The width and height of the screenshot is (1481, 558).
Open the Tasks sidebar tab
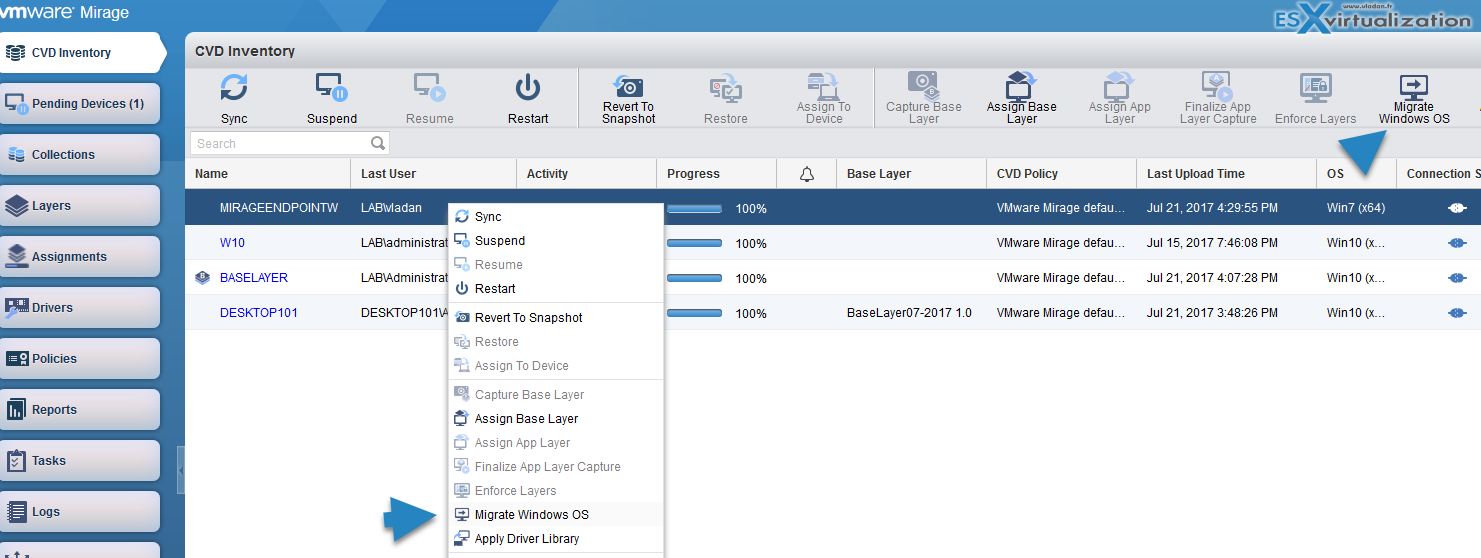pos(80,461)
